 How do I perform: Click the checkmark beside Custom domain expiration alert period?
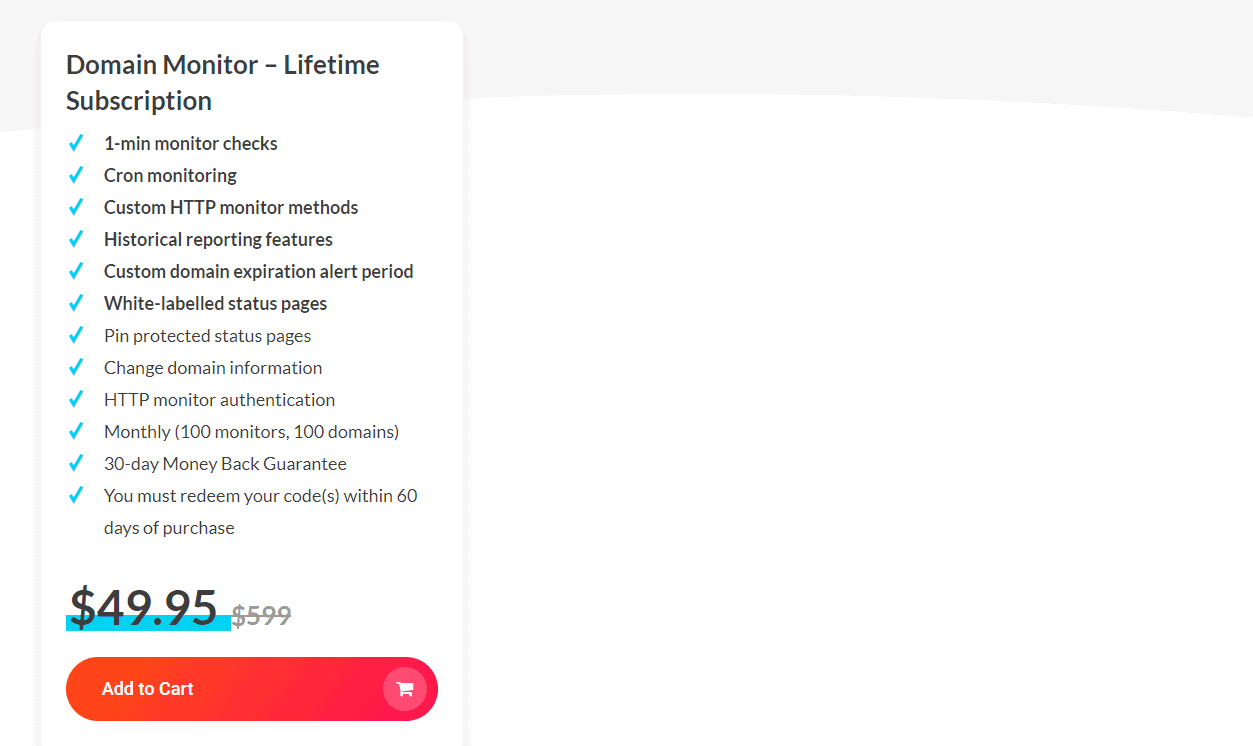(76, 270)
